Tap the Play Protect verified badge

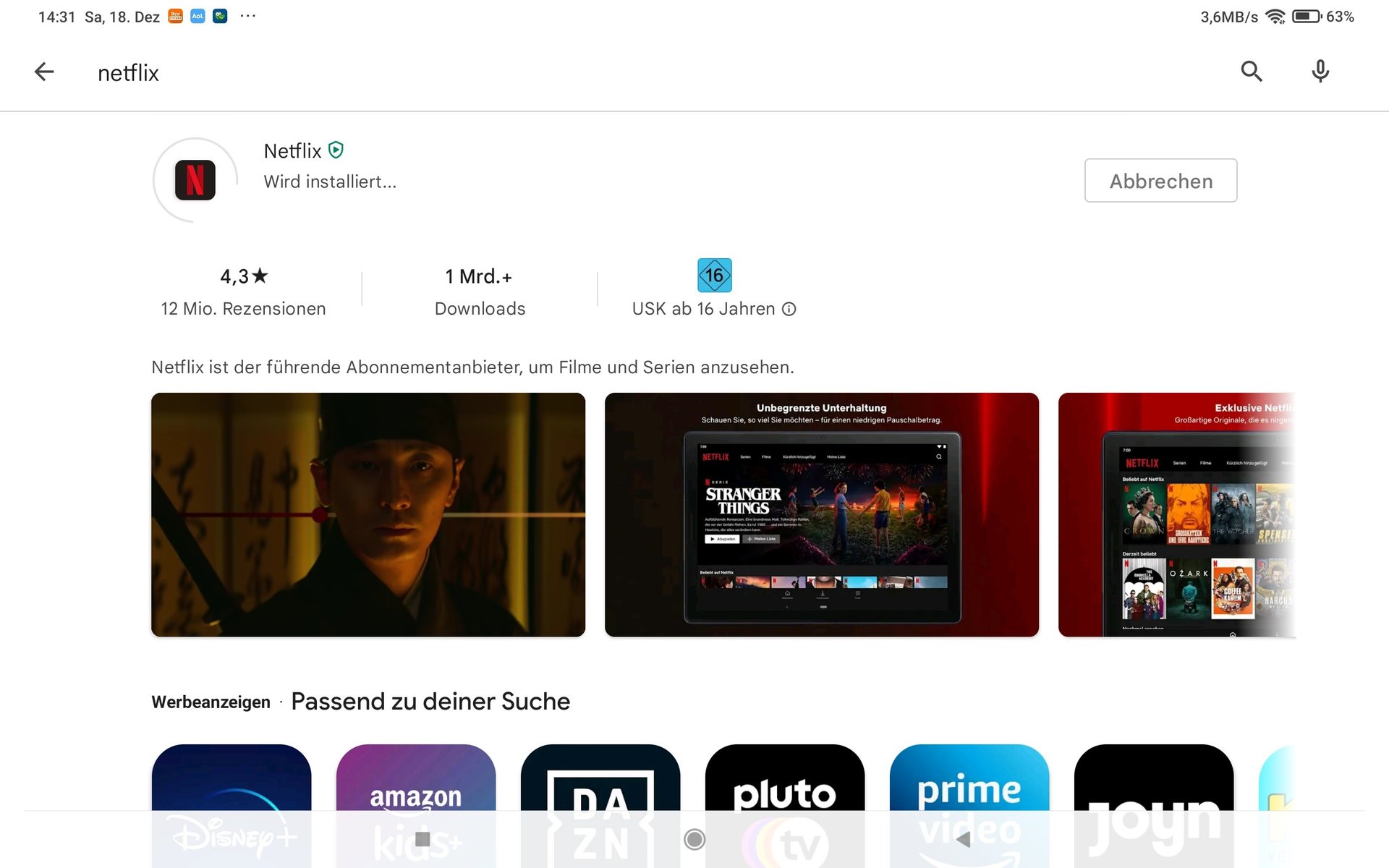pos(336,150)
